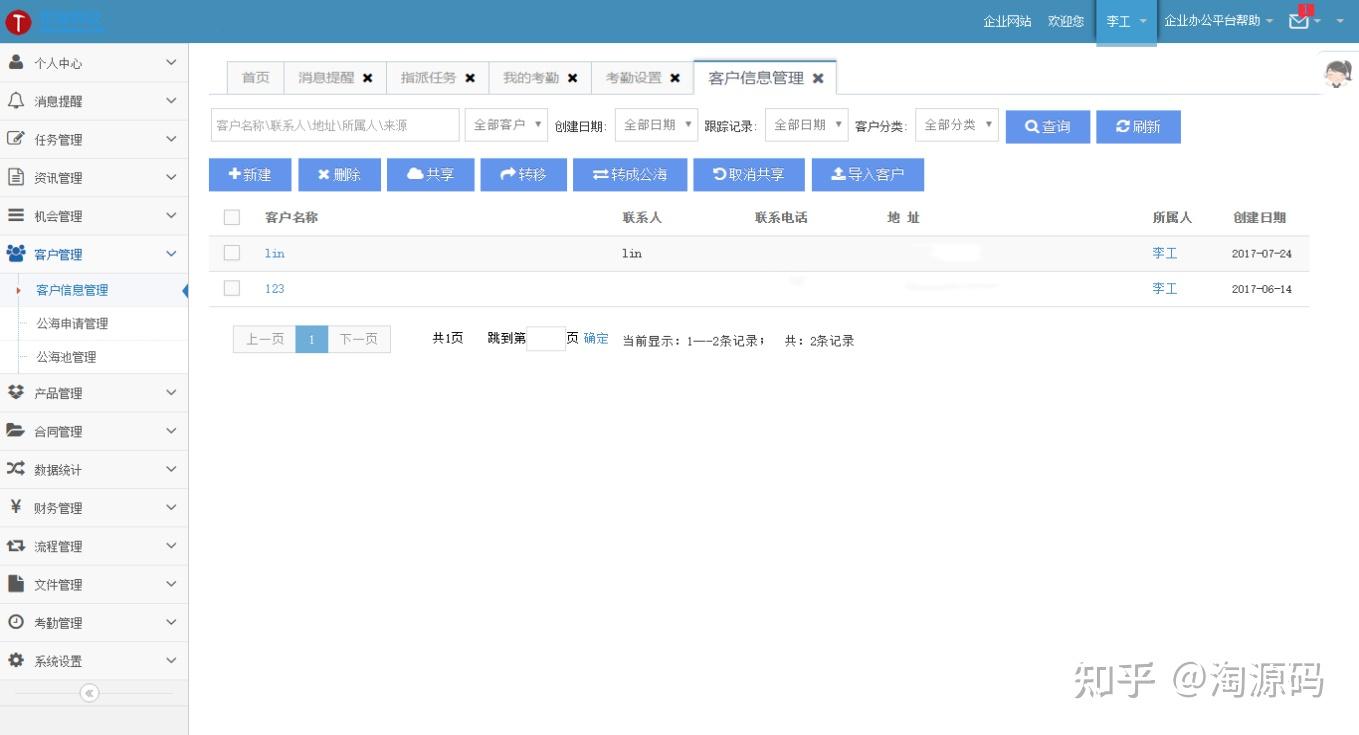The image size is (1359, 735).
Task: Click the 合同管理 folder icon
Action: click(16, 430)
